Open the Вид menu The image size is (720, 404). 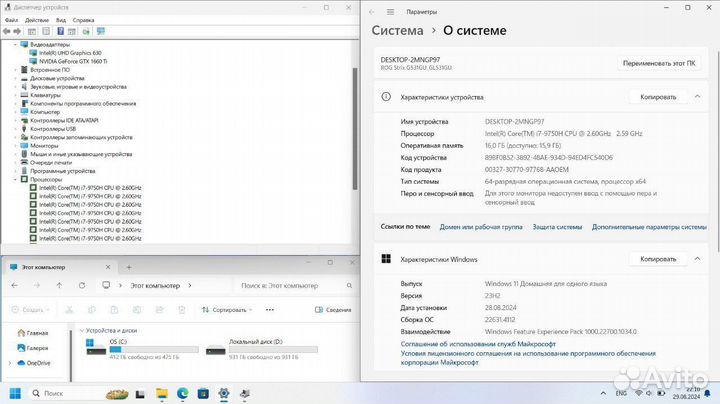pyautogui.click(x=61, y=20)
